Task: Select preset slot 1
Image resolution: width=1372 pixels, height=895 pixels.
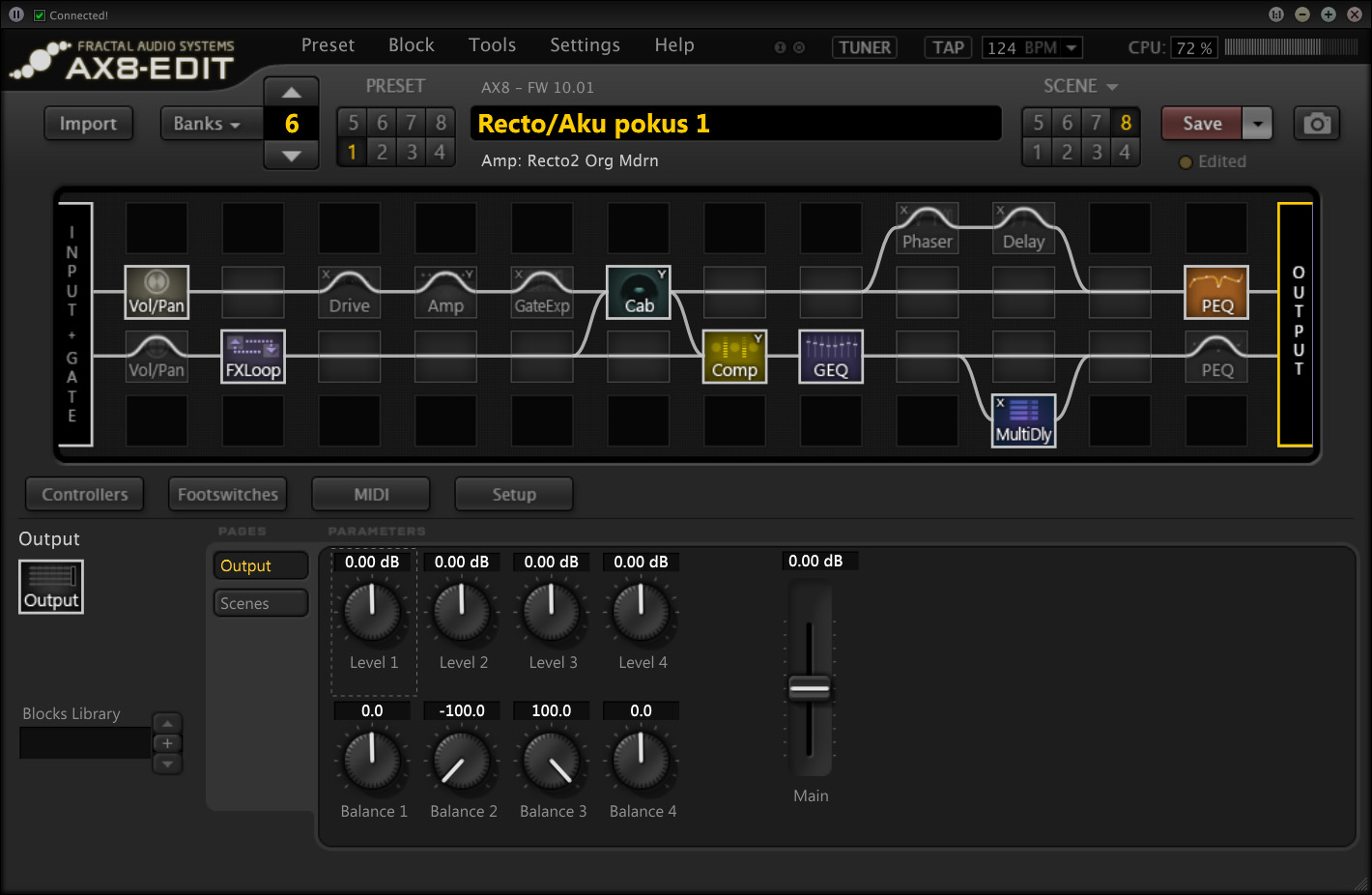Action: (x=353, y=152)
